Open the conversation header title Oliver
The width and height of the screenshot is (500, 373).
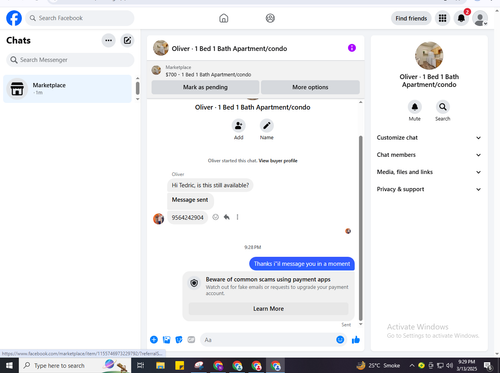point(229,49)
